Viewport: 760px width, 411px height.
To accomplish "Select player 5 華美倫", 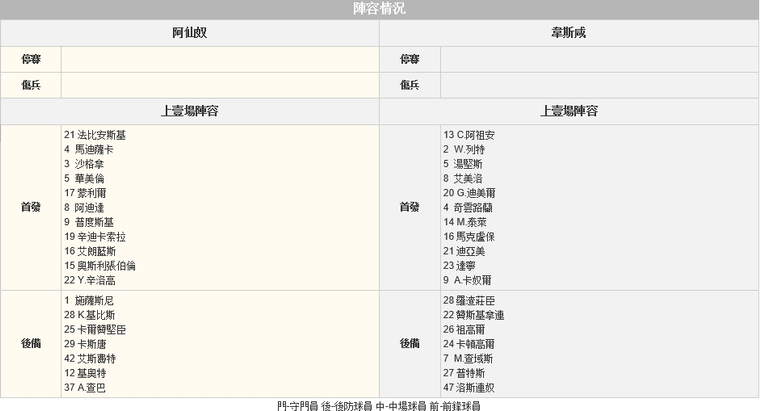I will point(84,179).
